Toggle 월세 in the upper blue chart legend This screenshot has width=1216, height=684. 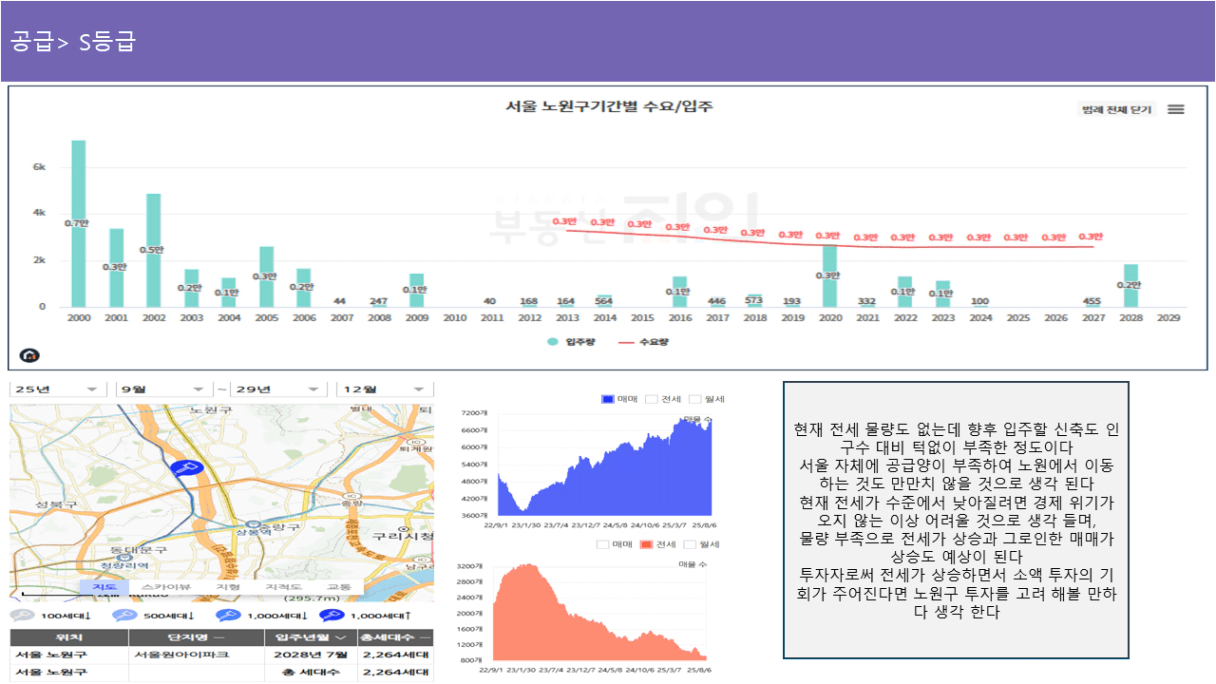click(x=708, y=399)
